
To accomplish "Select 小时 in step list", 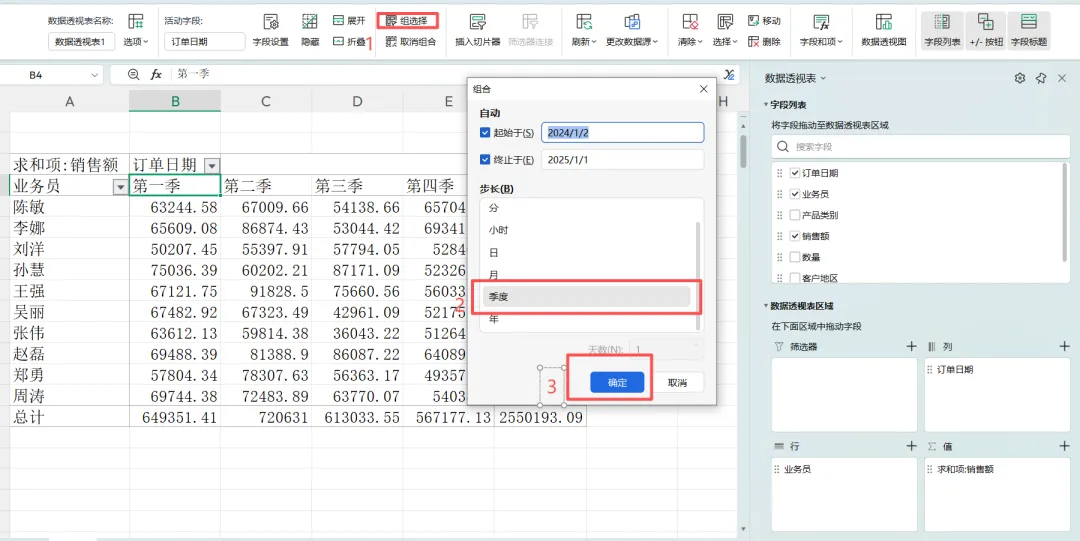I will tap(587, 230).
